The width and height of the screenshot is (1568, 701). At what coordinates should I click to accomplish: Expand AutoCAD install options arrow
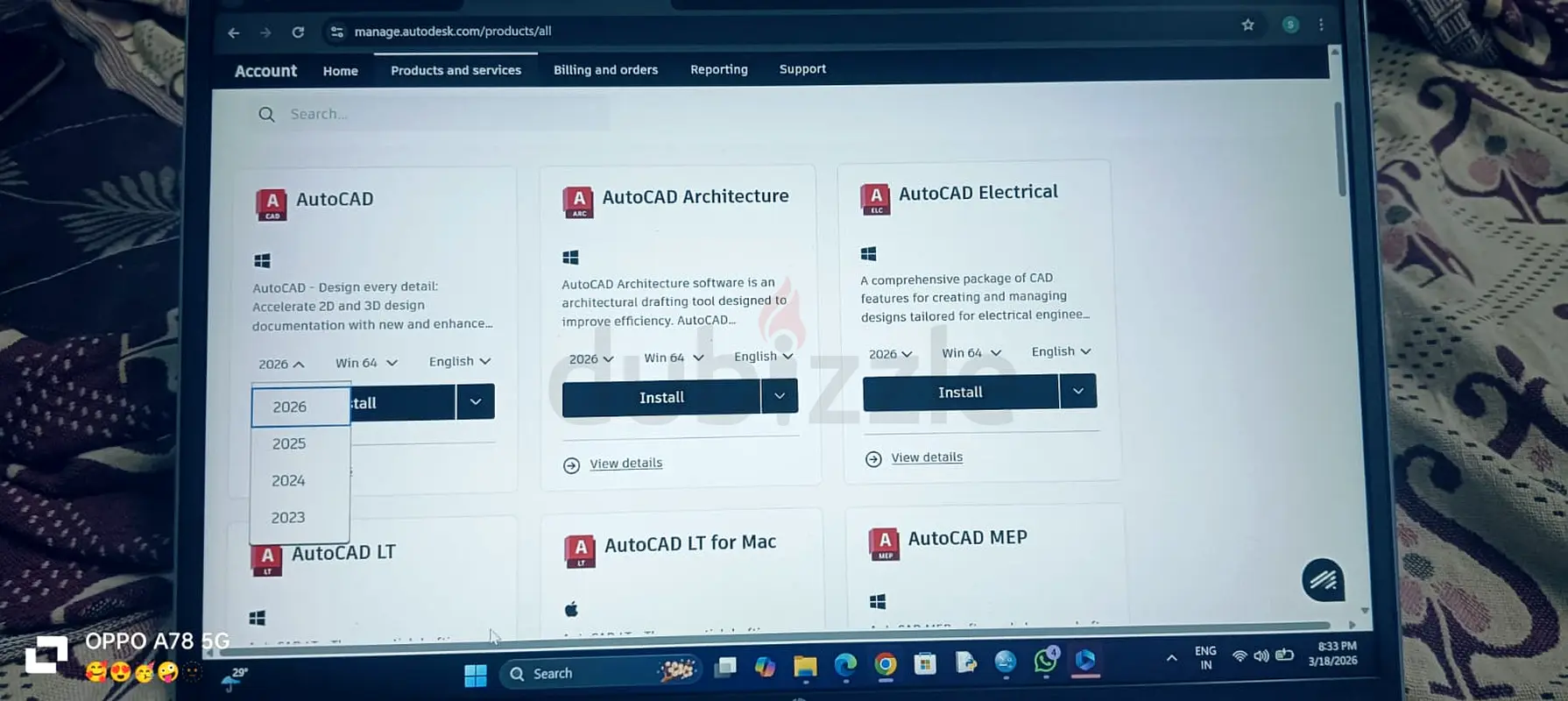tap(476, 401)
